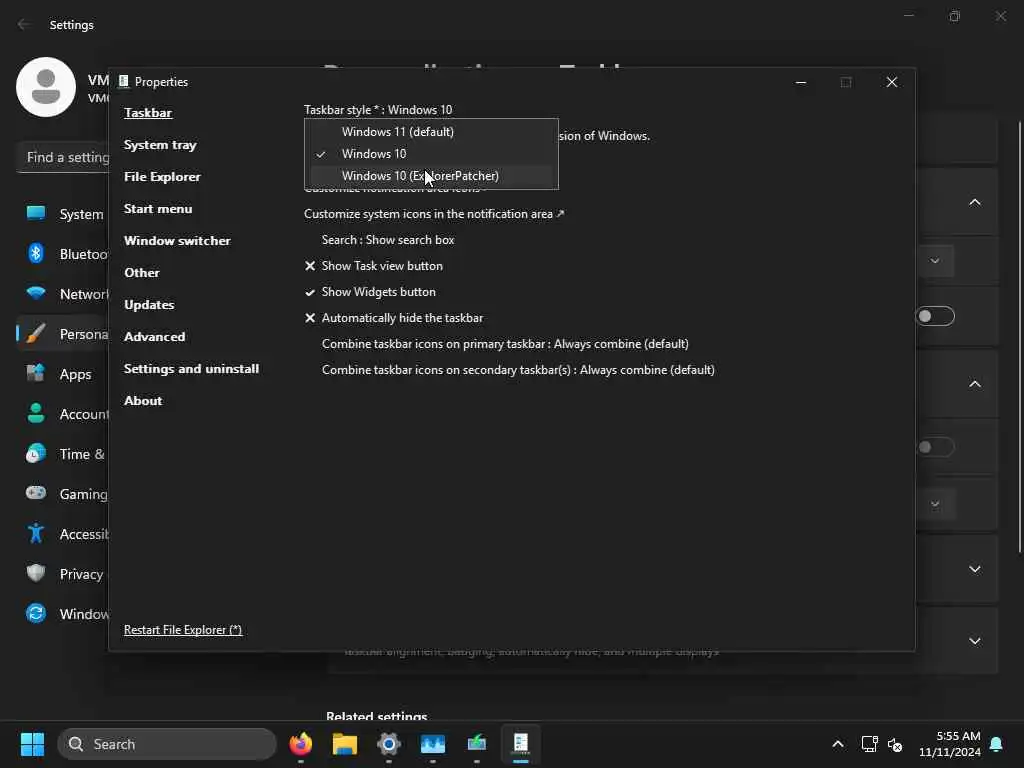Open System category icon in Settings

coord(36,214)
